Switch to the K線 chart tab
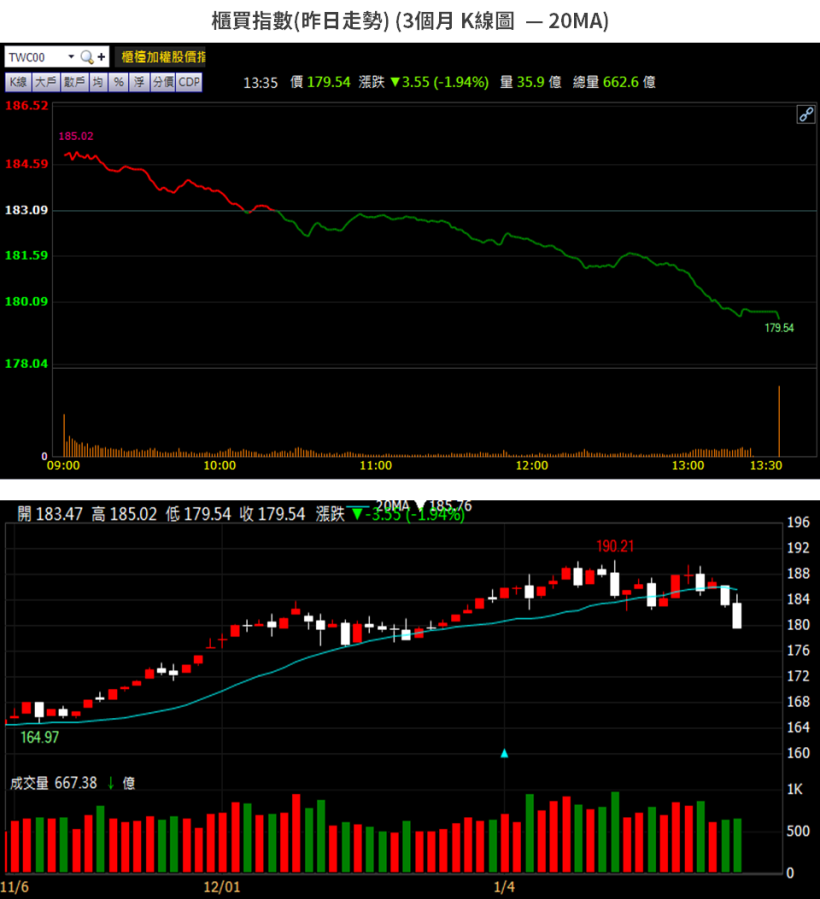This screenshot has width=820, height=899. [x=18, y=81]
